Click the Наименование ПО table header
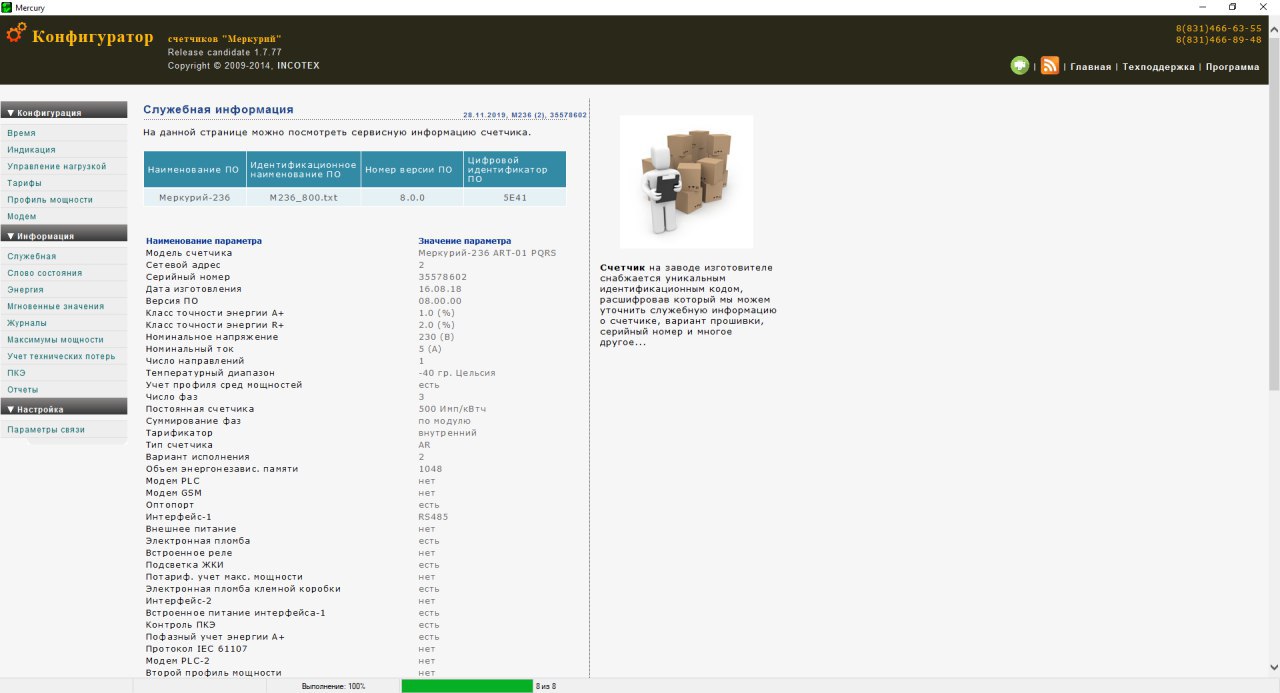This screenshot has height=693, width=1280. 194,169
